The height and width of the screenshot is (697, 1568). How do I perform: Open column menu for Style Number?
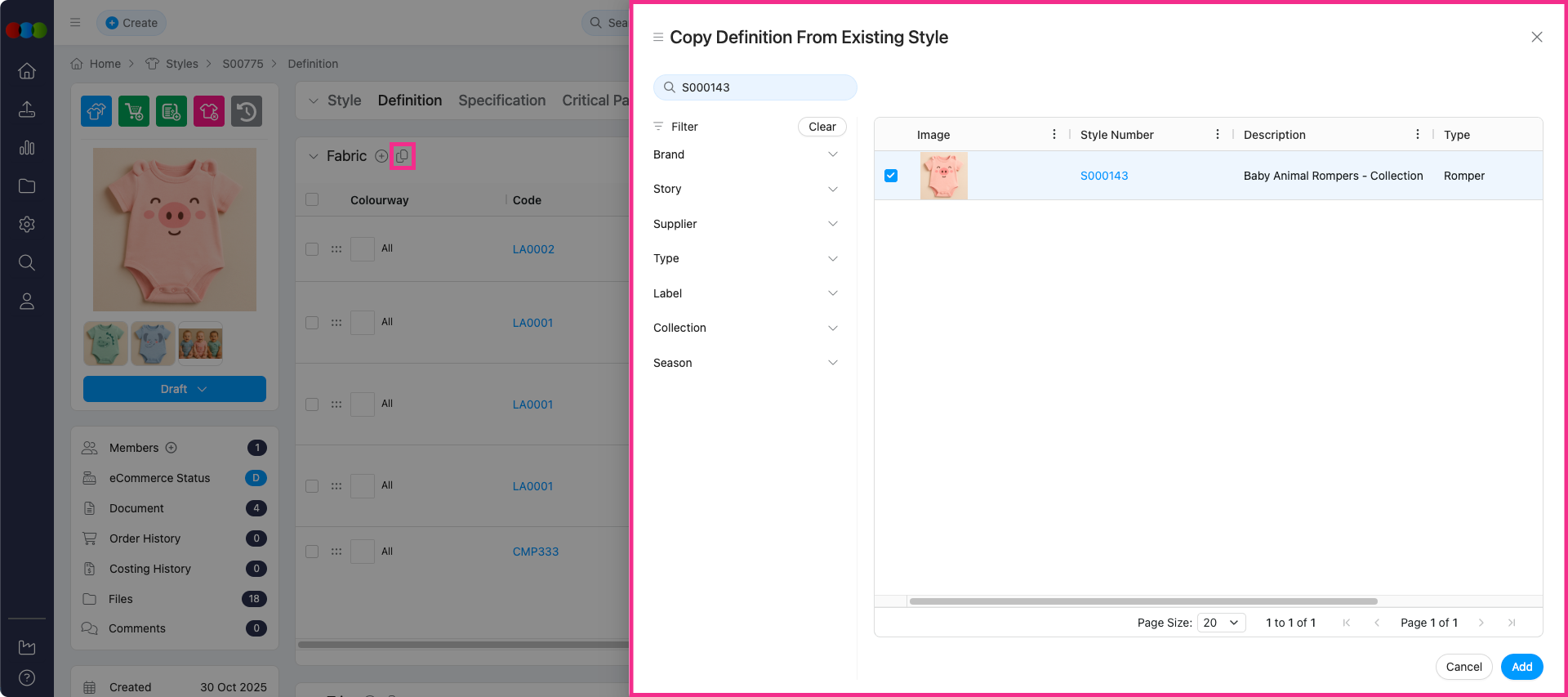click(x=1217, y=135)
